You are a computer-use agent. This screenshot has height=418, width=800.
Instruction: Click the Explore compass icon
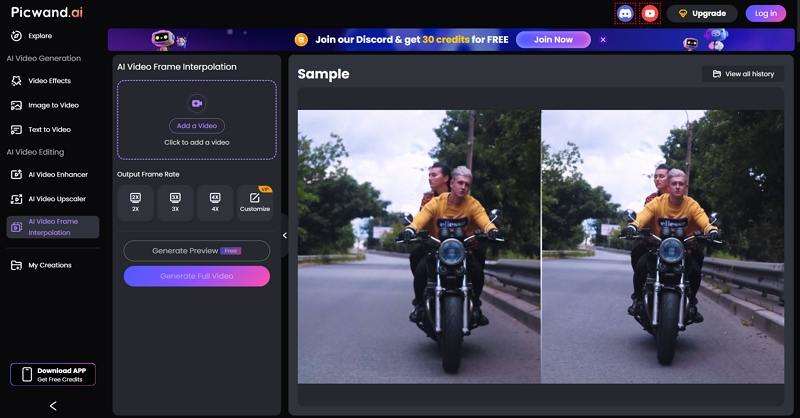[16, 36]
